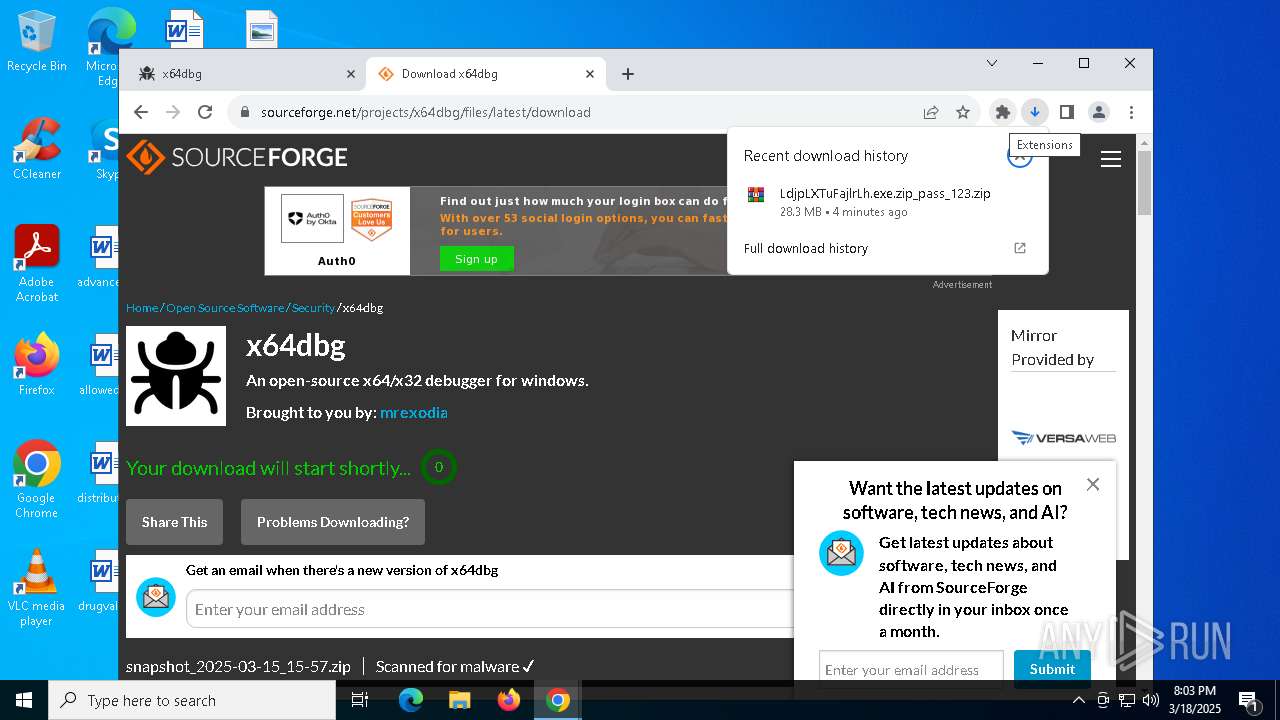The height and width of the screenshot is (720, 1280).
Task: Click the Sign up ad button
Action: tap(476, 259)
